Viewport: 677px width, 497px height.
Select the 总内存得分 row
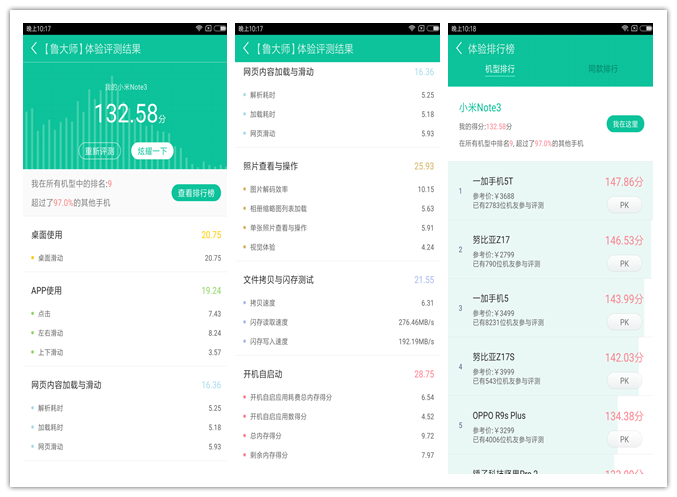(x=337, y=436)
